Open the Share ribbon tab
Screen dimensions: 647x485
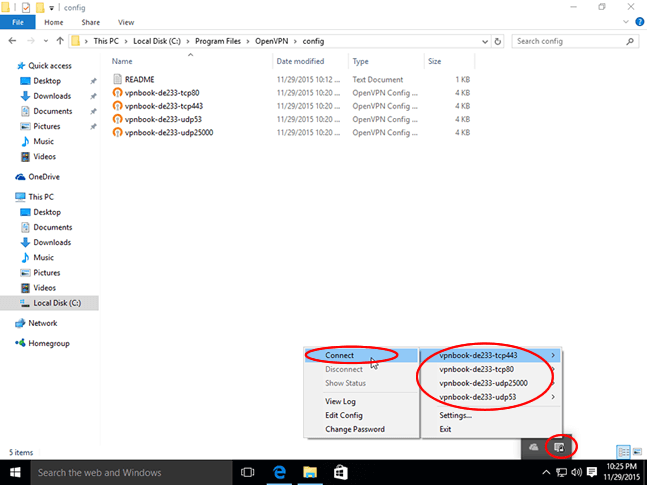pos(91,22)
